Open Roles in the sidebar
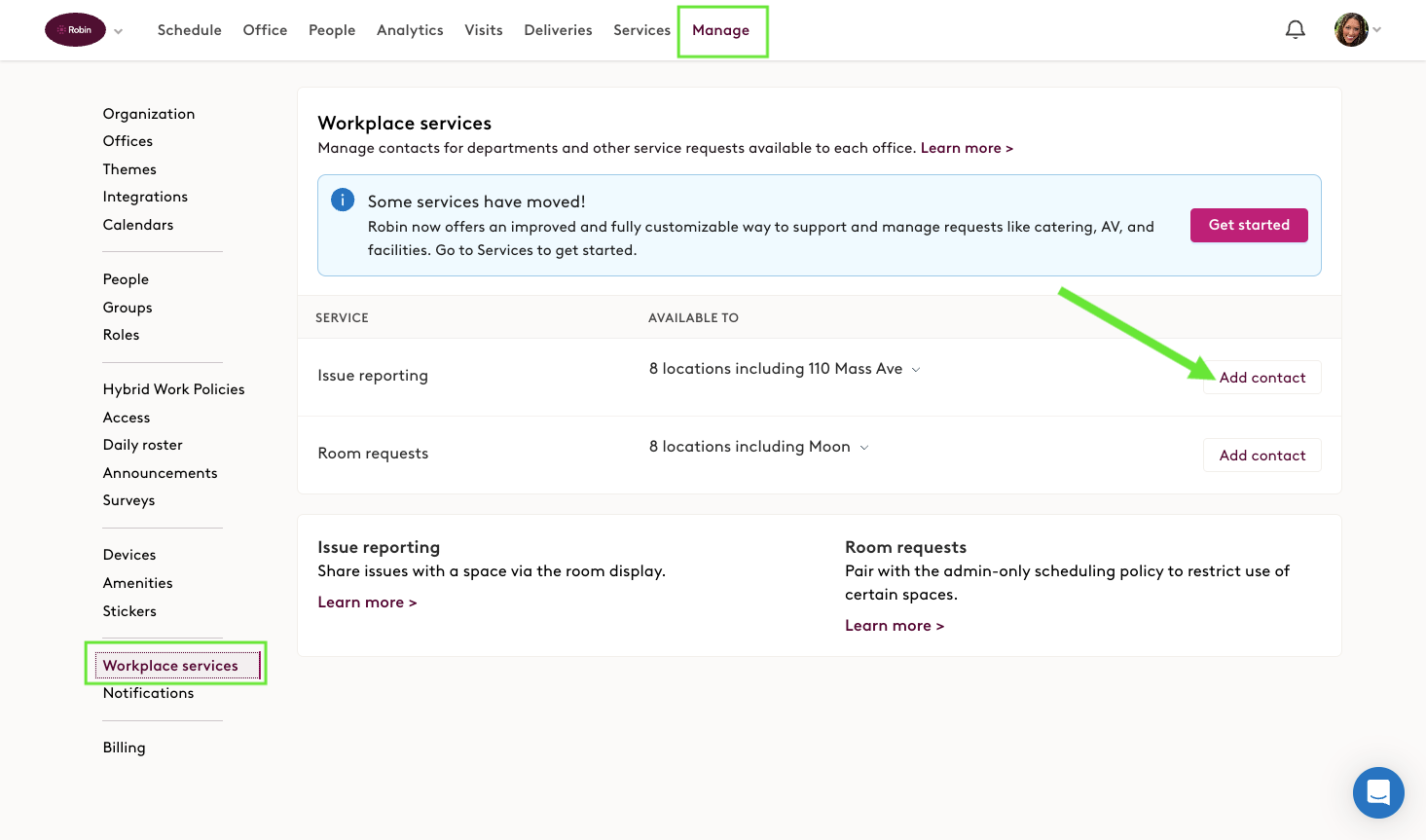This screenshot has width=1426, height=840. [x=121, y=335]
